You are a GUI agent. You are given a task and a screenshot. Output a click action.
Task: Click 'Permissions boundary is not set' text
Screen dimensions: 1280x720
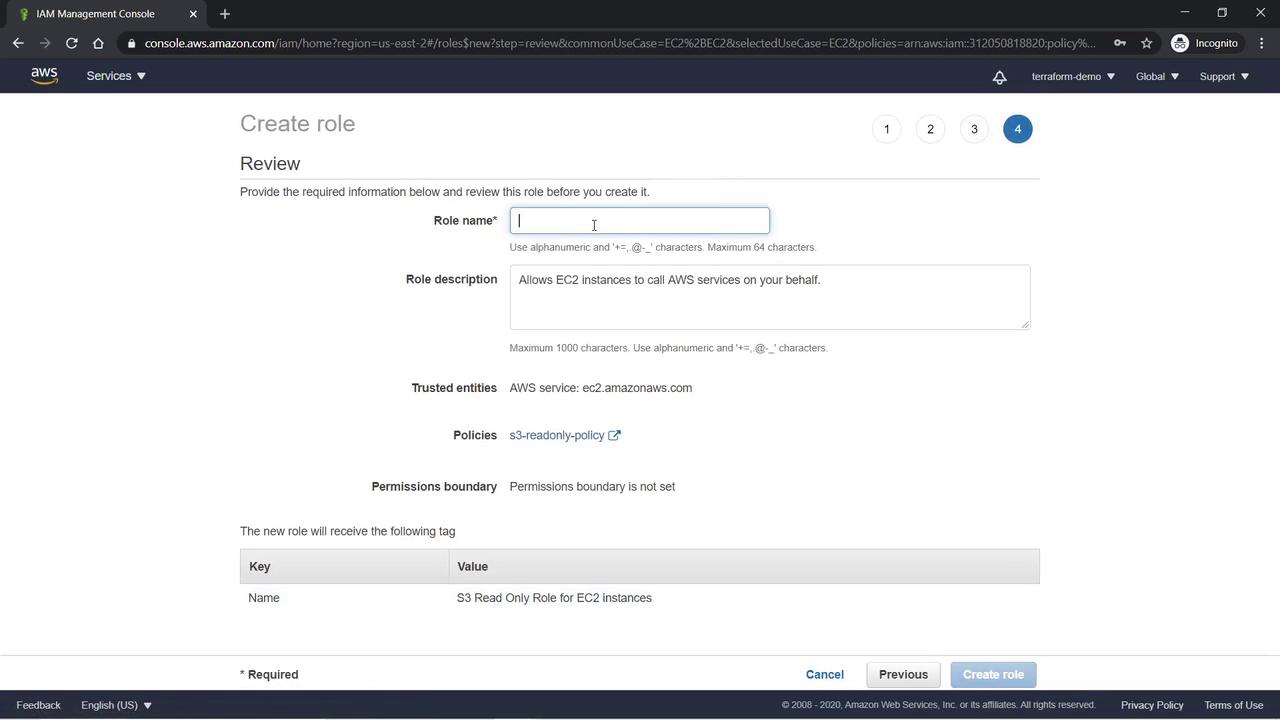[592, 487]
